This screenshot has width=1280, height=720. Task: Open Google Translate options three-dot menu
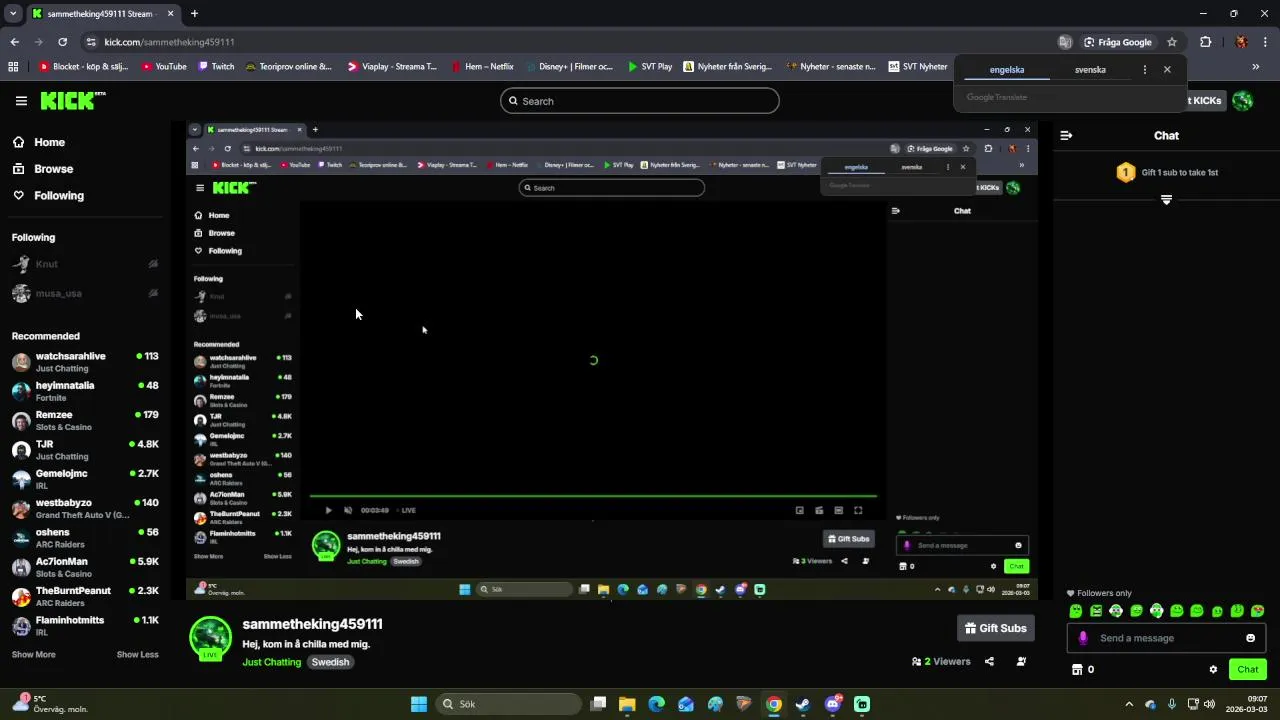pos(1145,70)
